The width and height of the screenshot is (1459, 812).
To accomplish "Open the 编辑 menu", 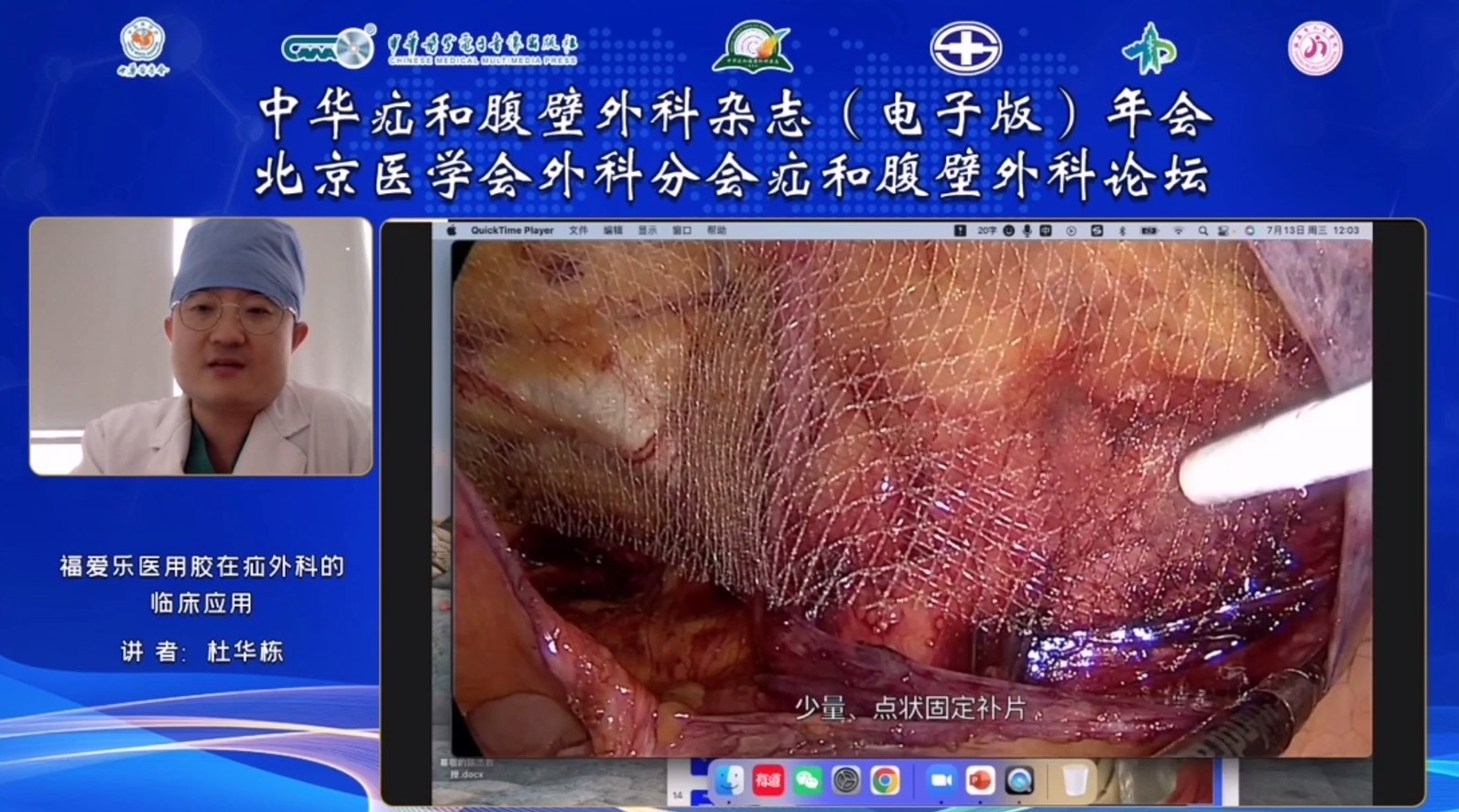I will [613, 231].
